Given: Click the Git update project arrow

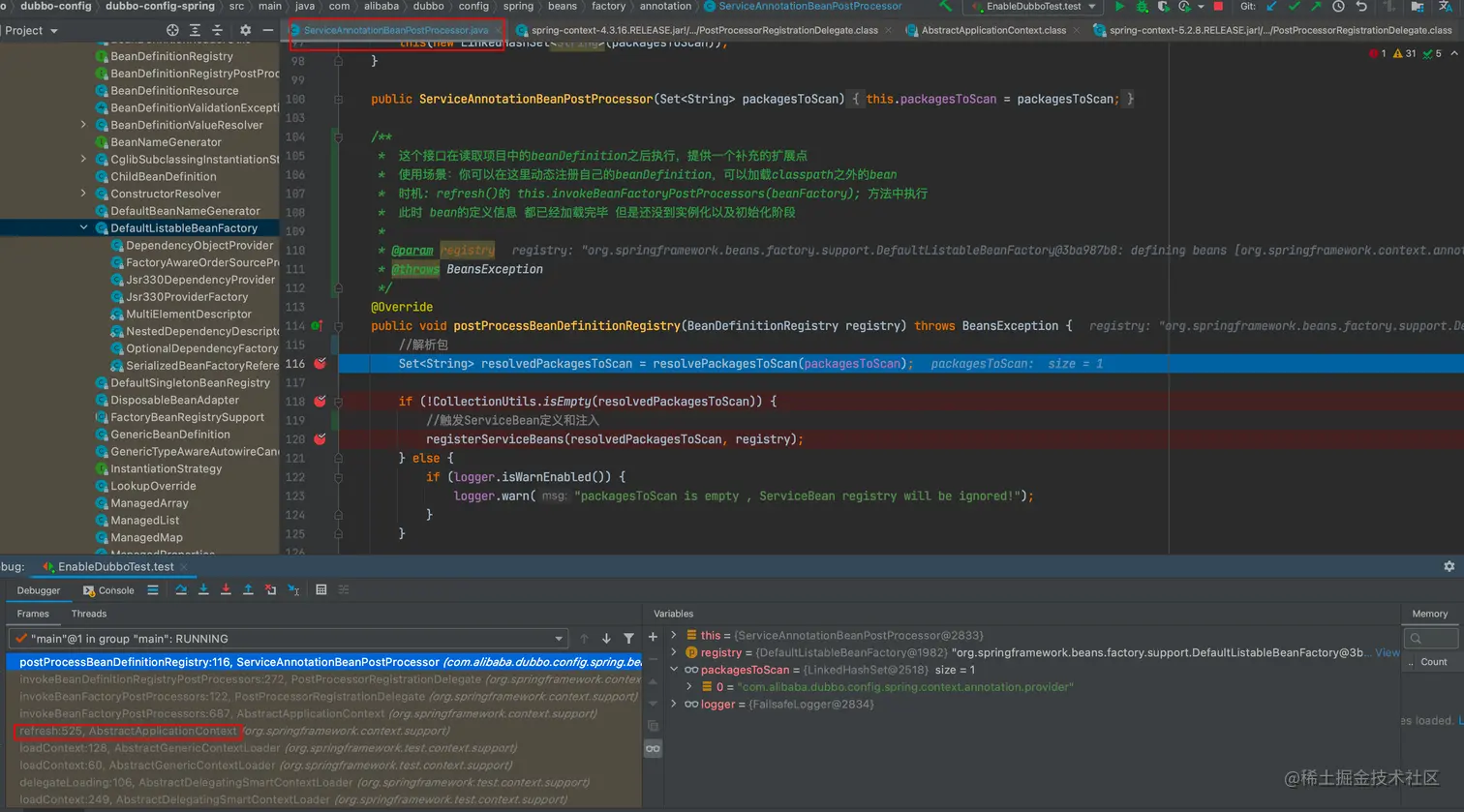Looking at the screenshot, I should pos(1272,6).
